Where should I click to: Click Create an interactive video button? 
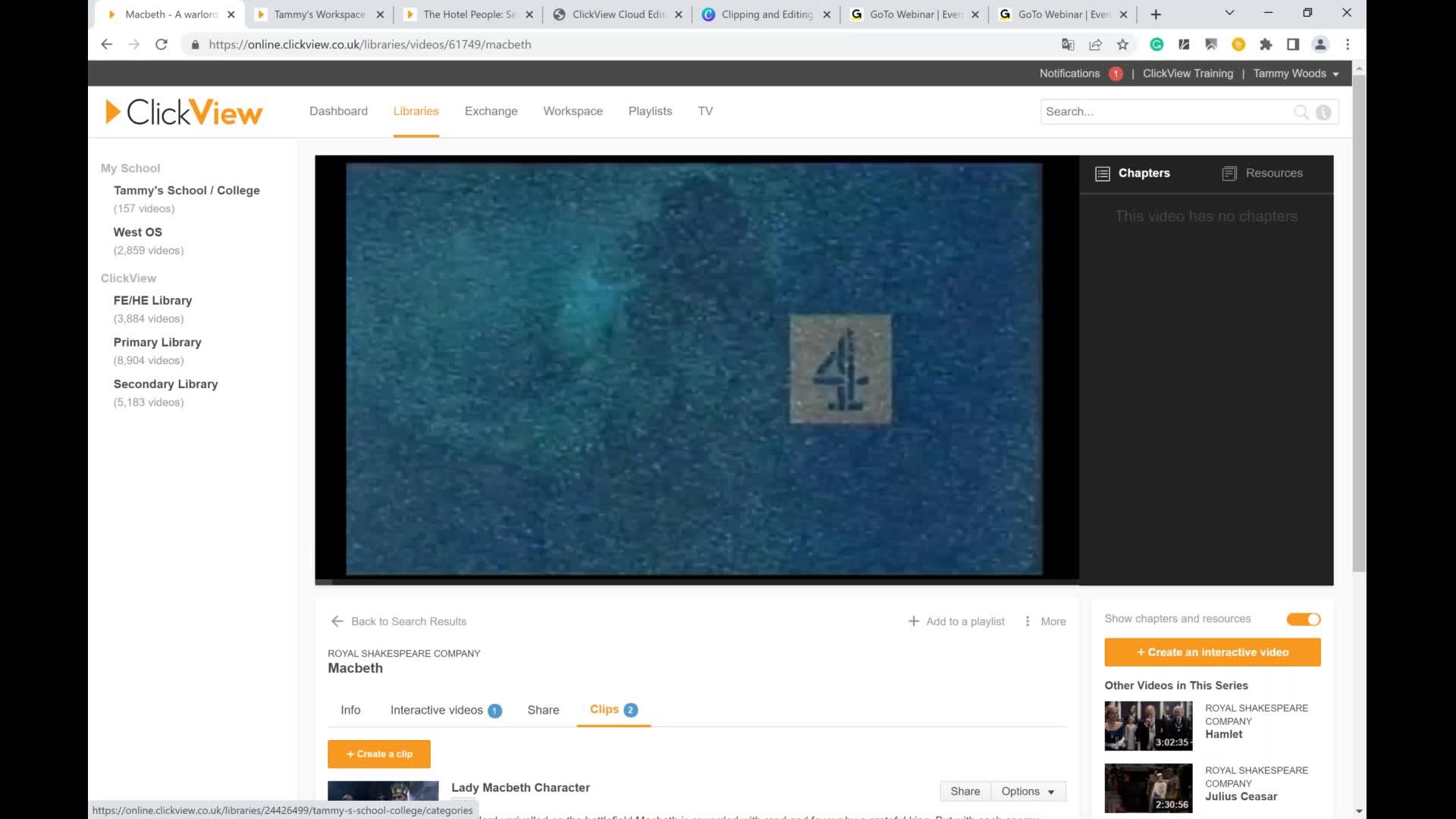[x=1212, y=652]
